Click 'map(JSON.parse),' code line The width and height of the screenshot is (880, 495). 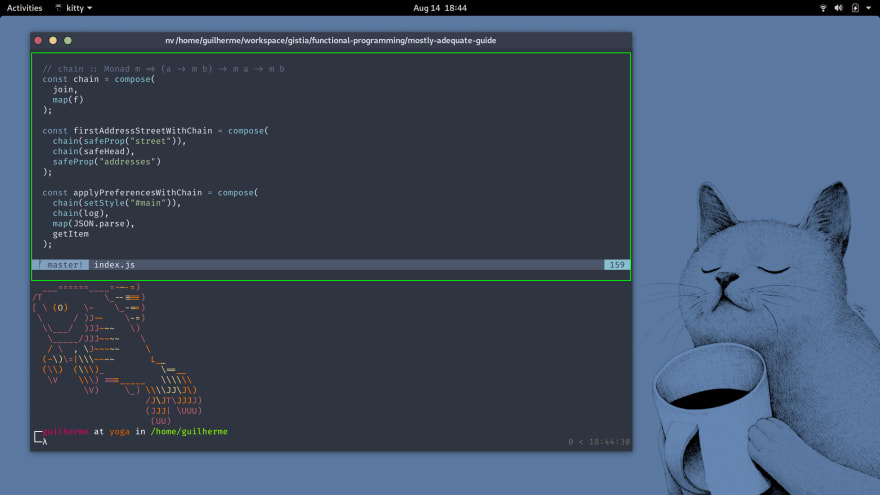pos(94,223)
